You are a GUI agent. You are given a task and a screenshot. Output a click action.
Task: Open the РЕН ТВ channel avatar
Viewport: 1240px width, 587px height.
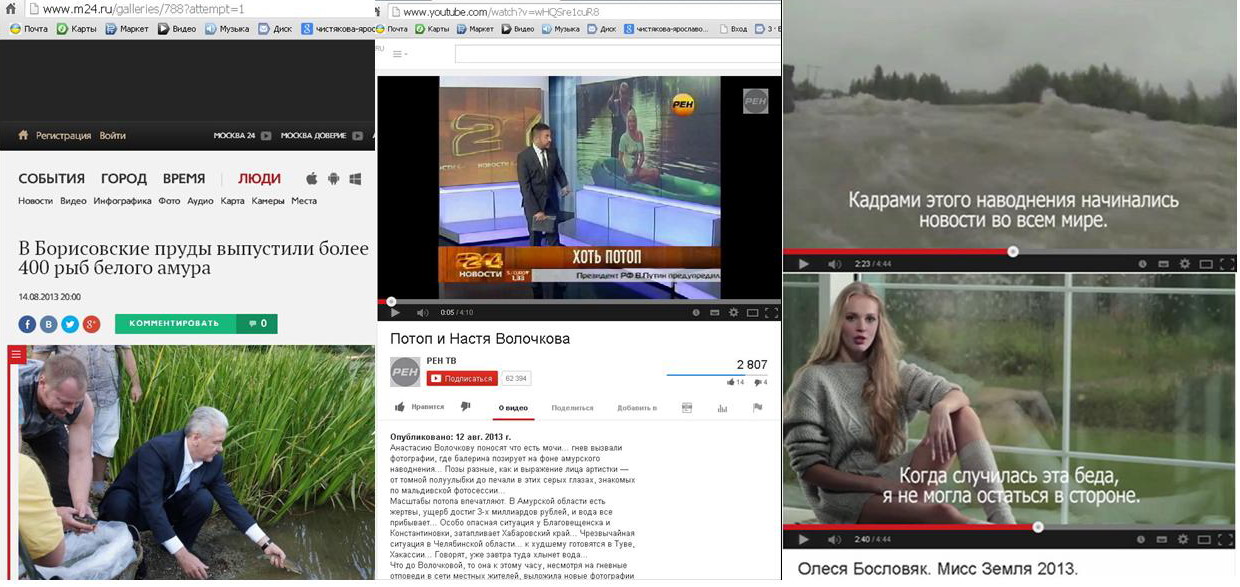[x=405, y=371]
